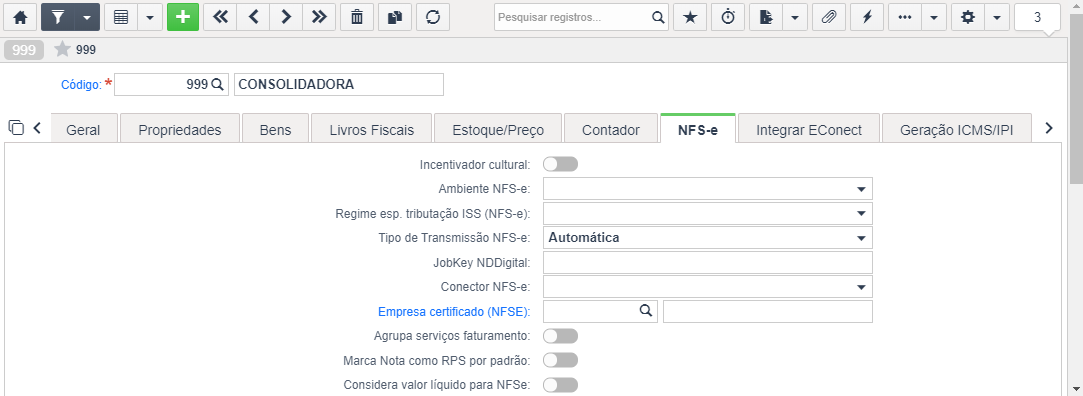
Task: Switch to grid view icon
Action: [121, 17]
